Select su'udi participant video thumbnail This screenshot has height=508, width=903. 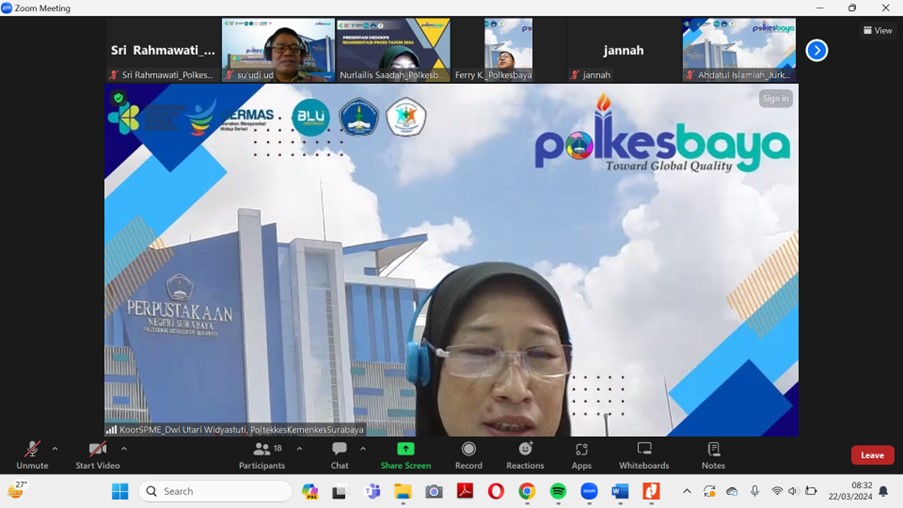point(278,50)
